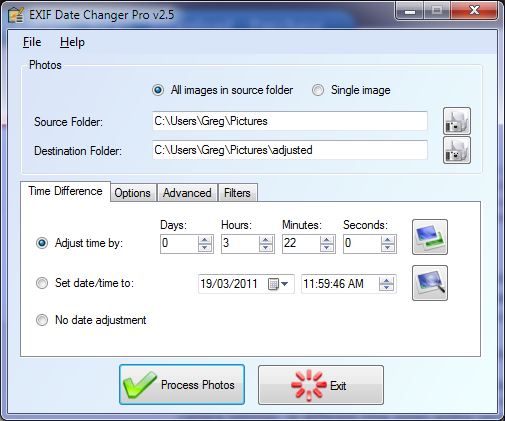Open the Filters tab
The height and width of the screenshot is (421, 505).
tap(237, 193)
